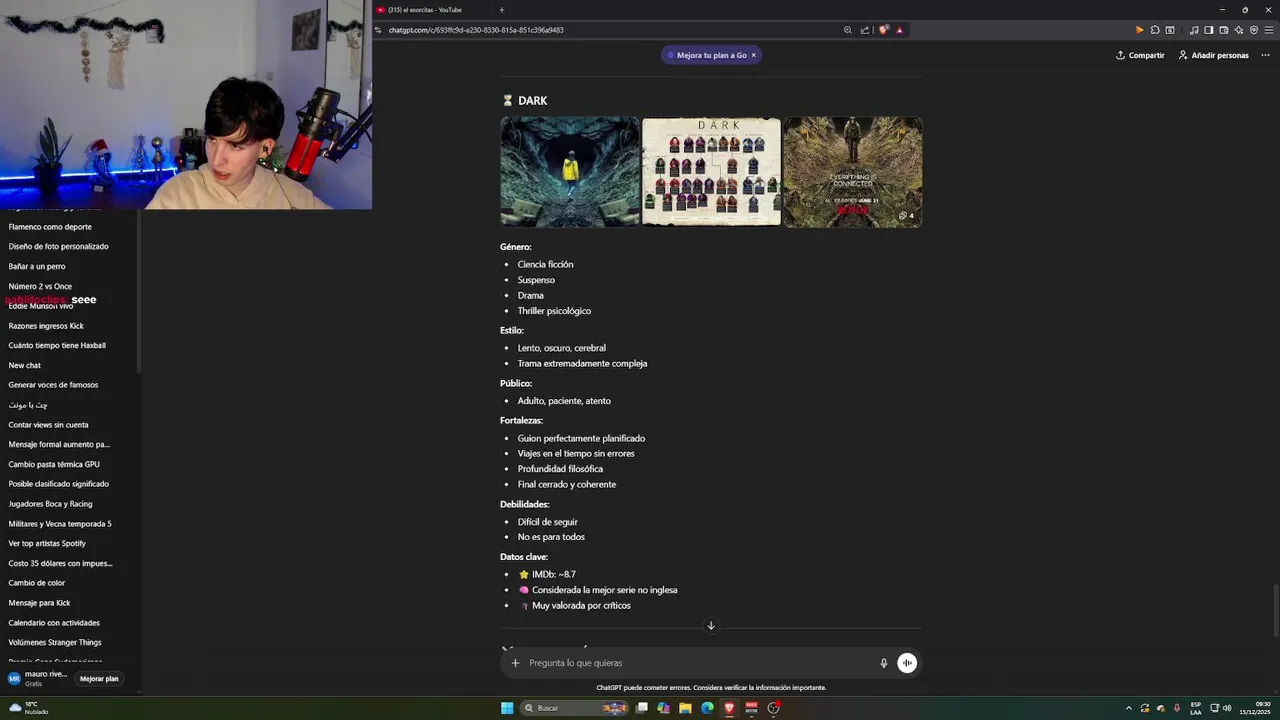
Task: Open chat 'Cambio de color'
Action: 37,583
